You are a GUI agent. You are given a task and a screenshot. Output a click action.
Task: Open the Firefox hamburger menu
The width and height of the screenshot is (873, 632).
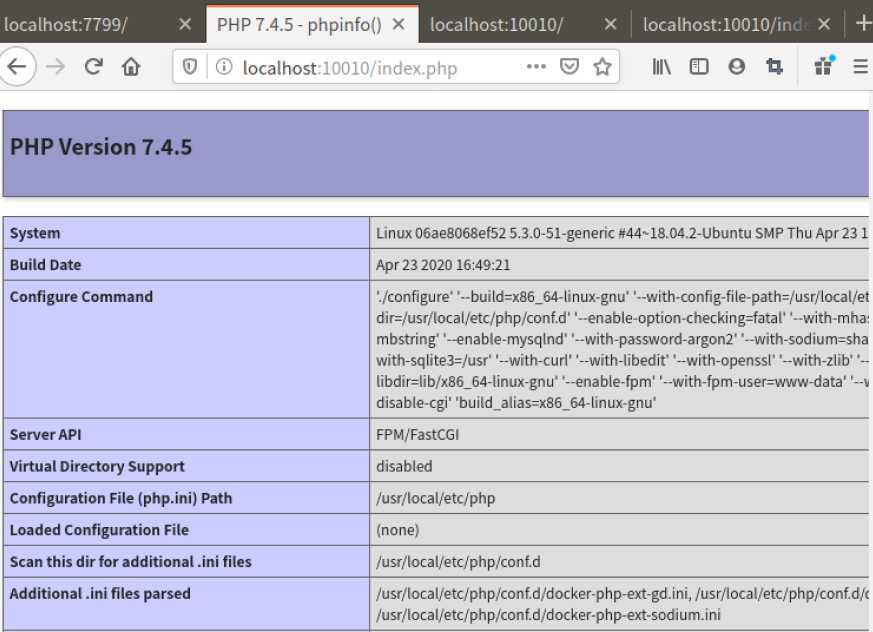click(x=861, y=67)
